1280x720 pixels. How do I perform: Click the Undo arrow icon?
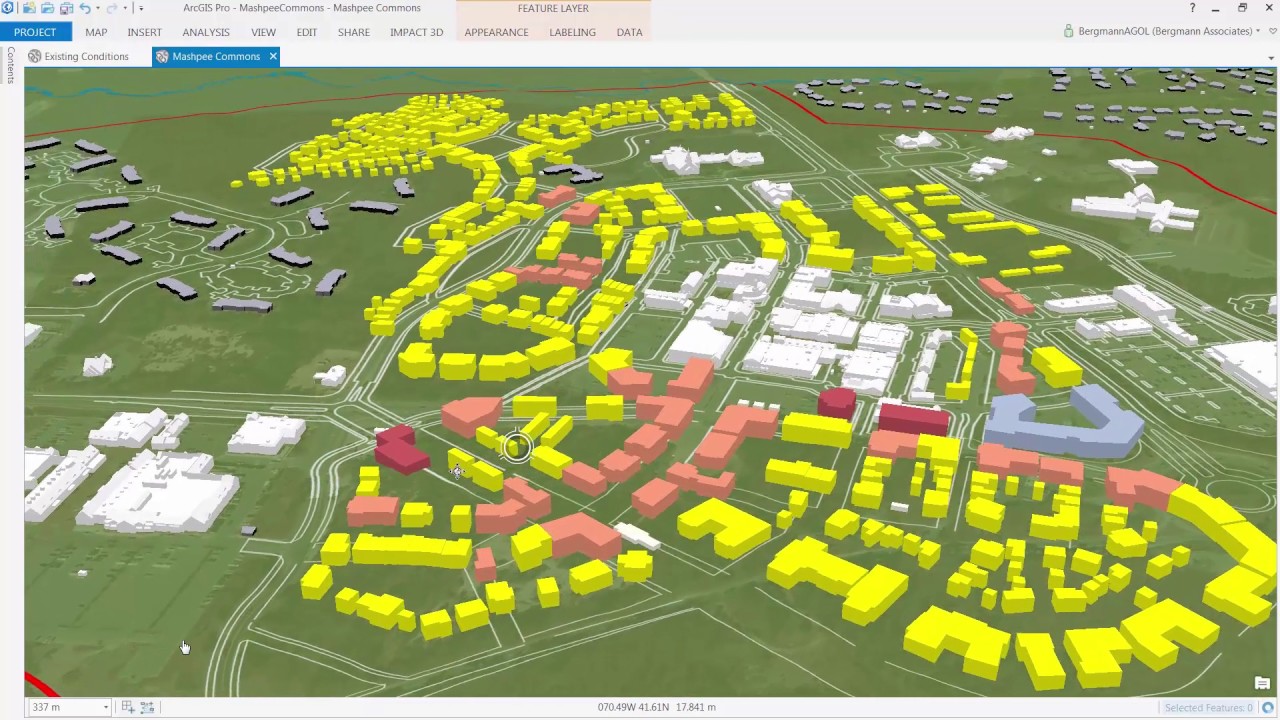[x=85, y=8]
